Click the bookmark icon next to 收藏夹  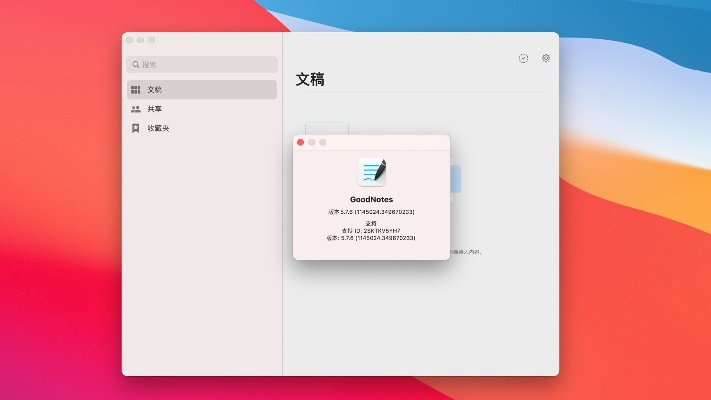click(136, 128)
